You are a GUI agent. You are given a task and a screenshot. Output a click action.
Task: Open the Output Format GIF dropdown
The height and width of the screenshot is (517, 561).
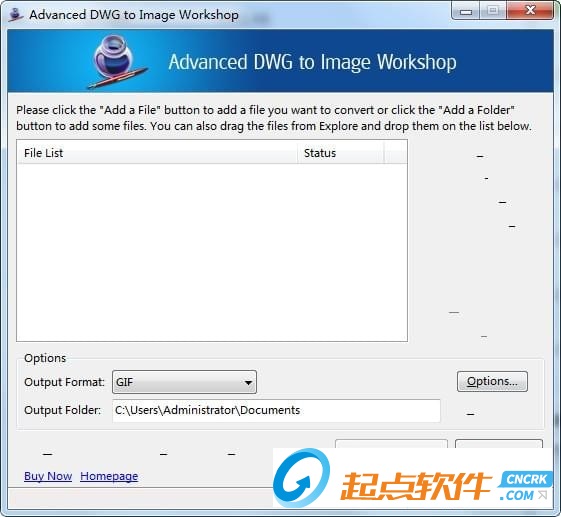point(184,382)
